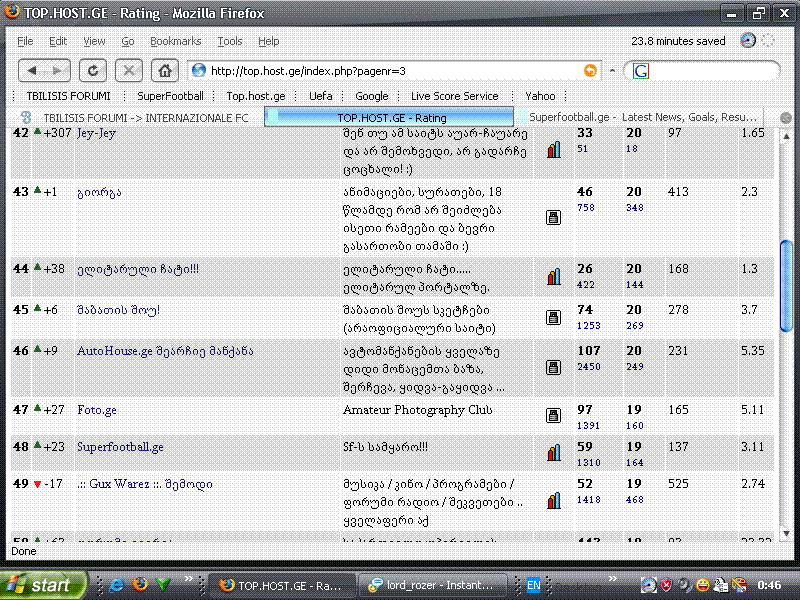Image resolution: width=800 pixels, height=600 pixels.
Task: Expand hidden quick launch icons chevron
Action: tap(188, 584)
